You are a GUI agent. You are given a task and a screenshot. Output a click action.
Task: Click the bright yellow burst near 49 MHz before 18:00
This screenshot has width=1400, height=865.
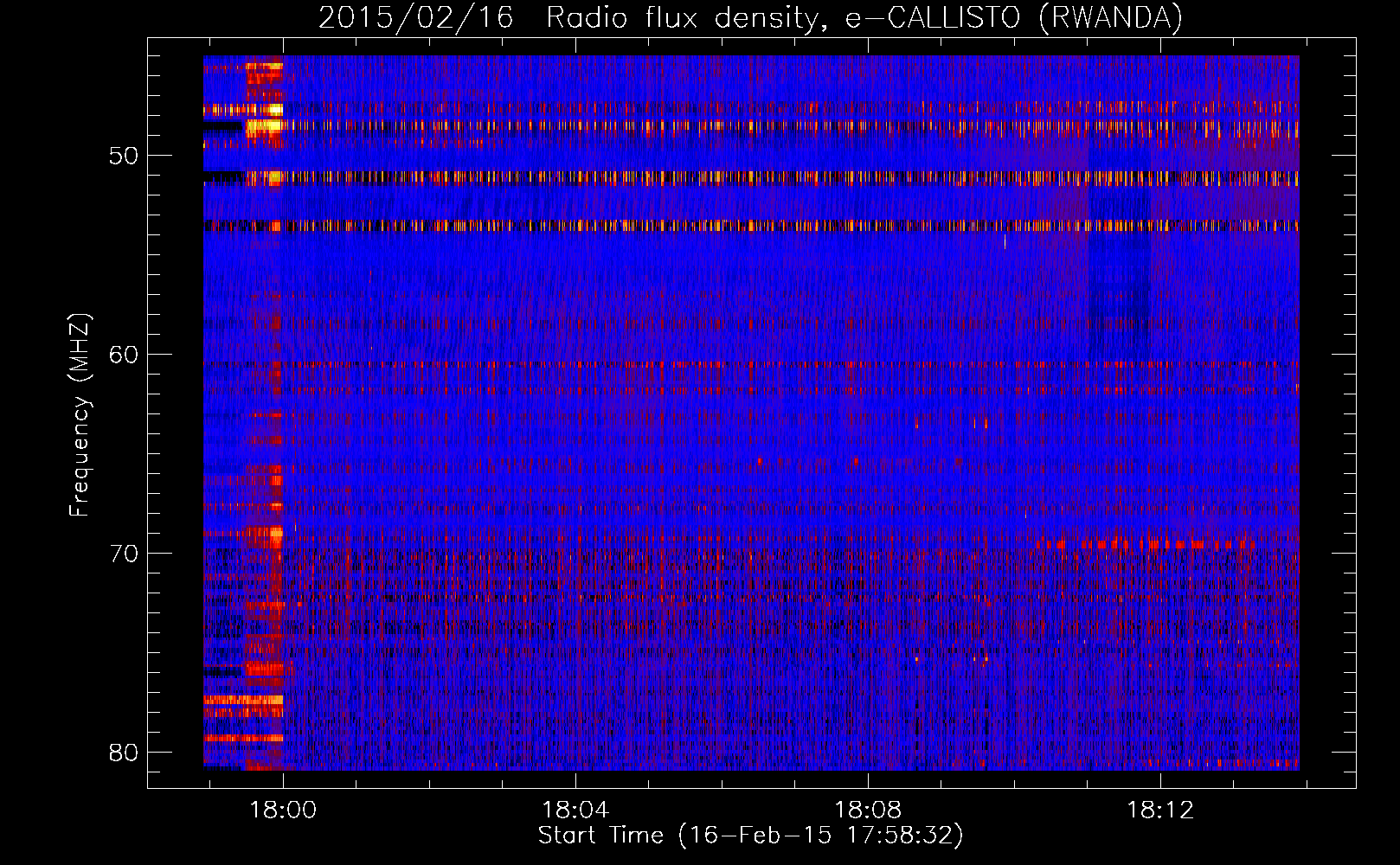click(x=264, y=126)
